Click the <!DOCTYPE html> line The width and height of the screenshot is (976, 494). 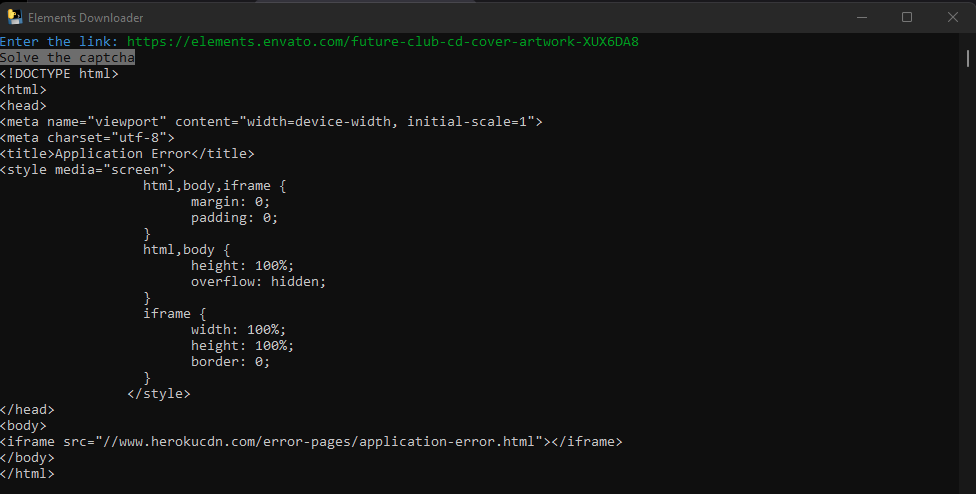point(59,74)
